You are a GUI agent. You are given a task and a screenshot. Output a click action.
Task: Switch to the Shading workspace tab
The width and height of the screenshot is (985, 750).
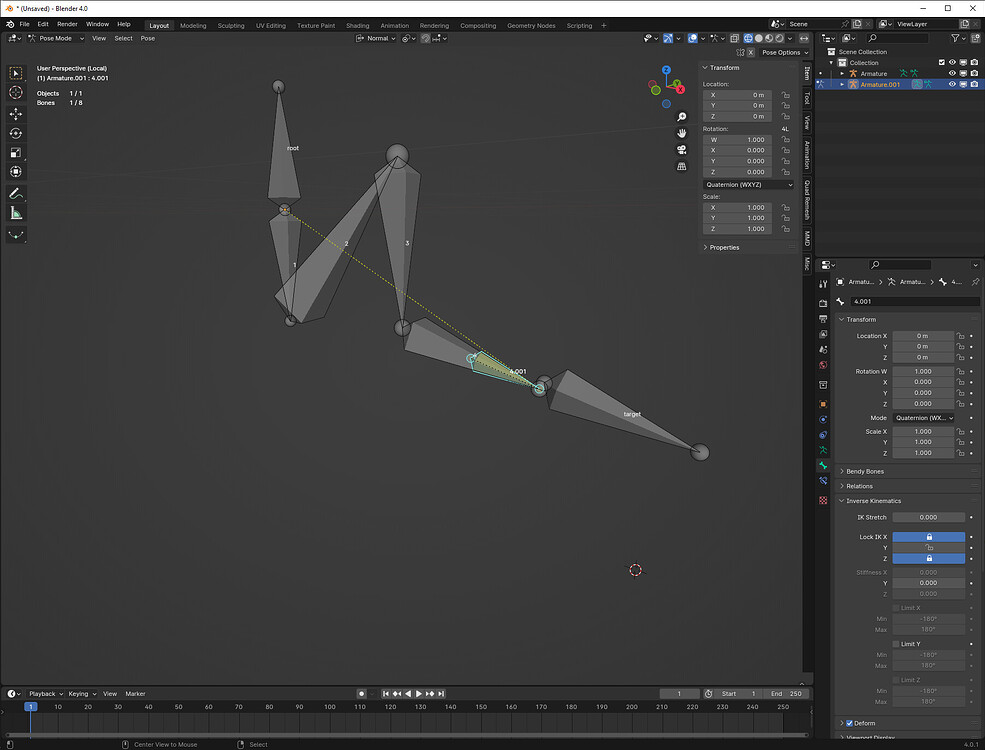[357, 26]
